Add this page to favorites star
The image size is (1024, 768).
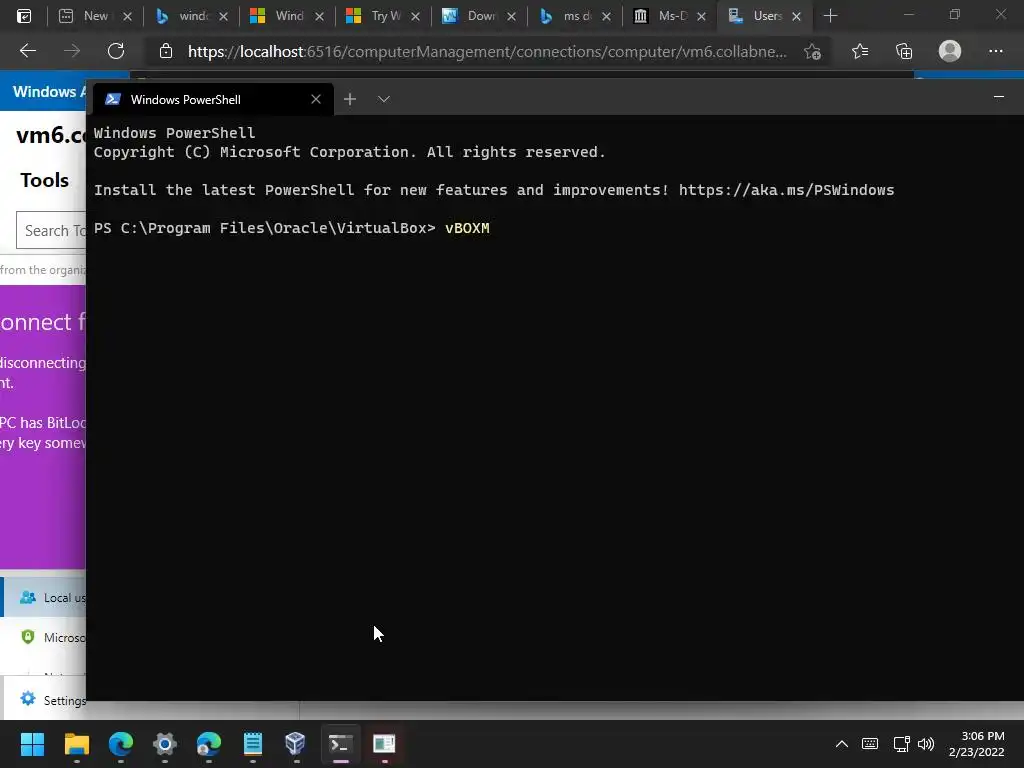click(812, 51)
